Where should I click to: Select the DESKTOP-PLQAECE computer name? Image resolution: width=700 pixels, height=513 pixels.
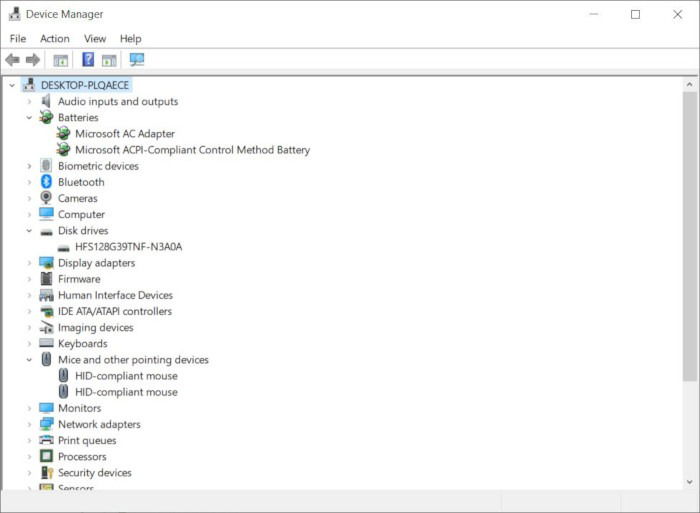85,85
